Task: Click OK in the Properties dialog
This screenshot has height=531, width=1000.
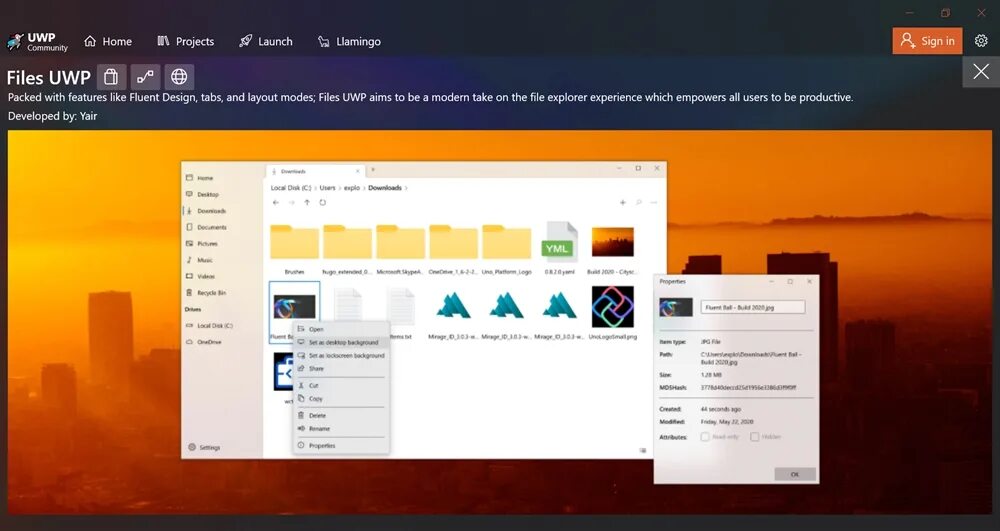Action: [x=795, y=474]
